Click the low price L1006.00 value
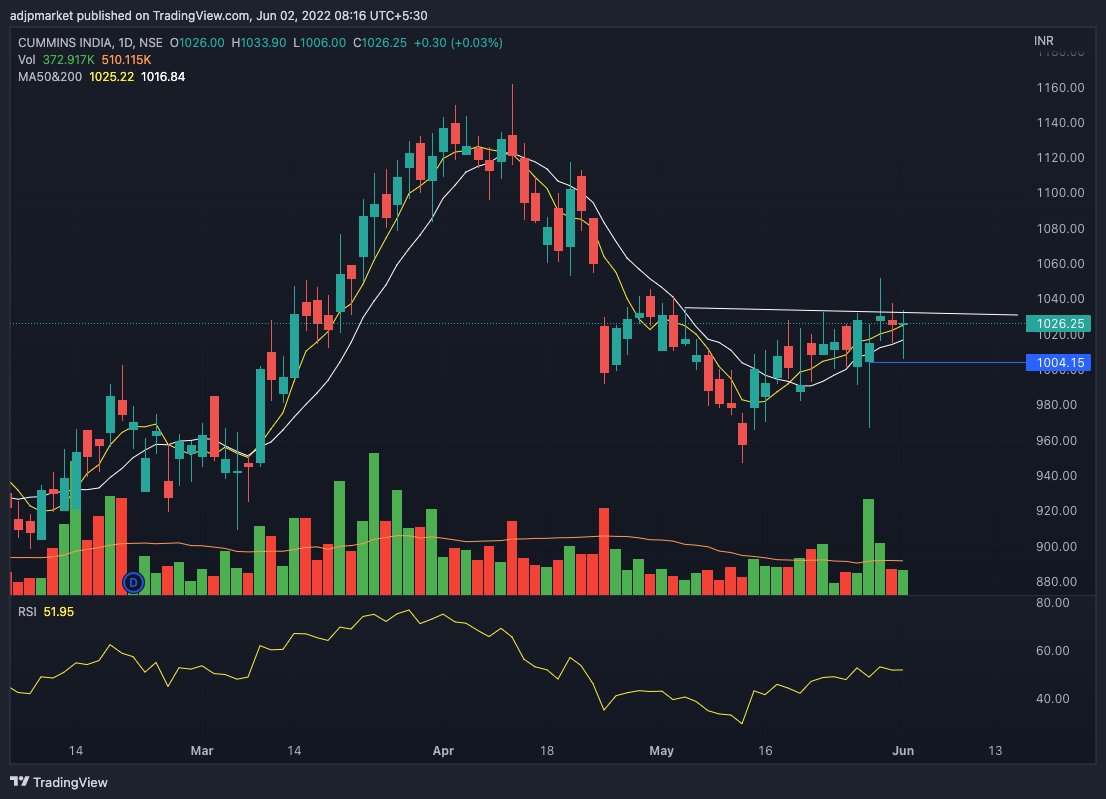The image size is (1106, 799). tap(320, 42)
